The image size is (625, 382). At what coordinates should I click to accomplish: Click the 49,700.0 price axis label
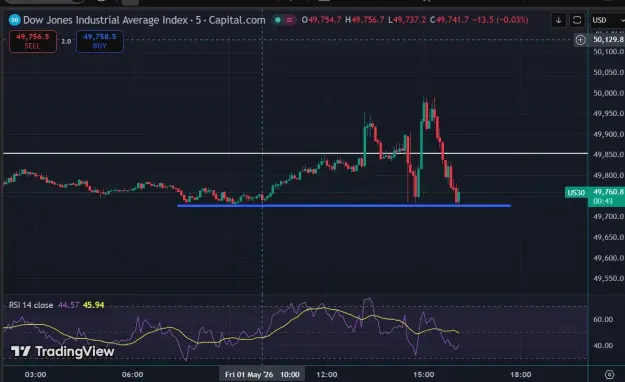coord(608,217)
